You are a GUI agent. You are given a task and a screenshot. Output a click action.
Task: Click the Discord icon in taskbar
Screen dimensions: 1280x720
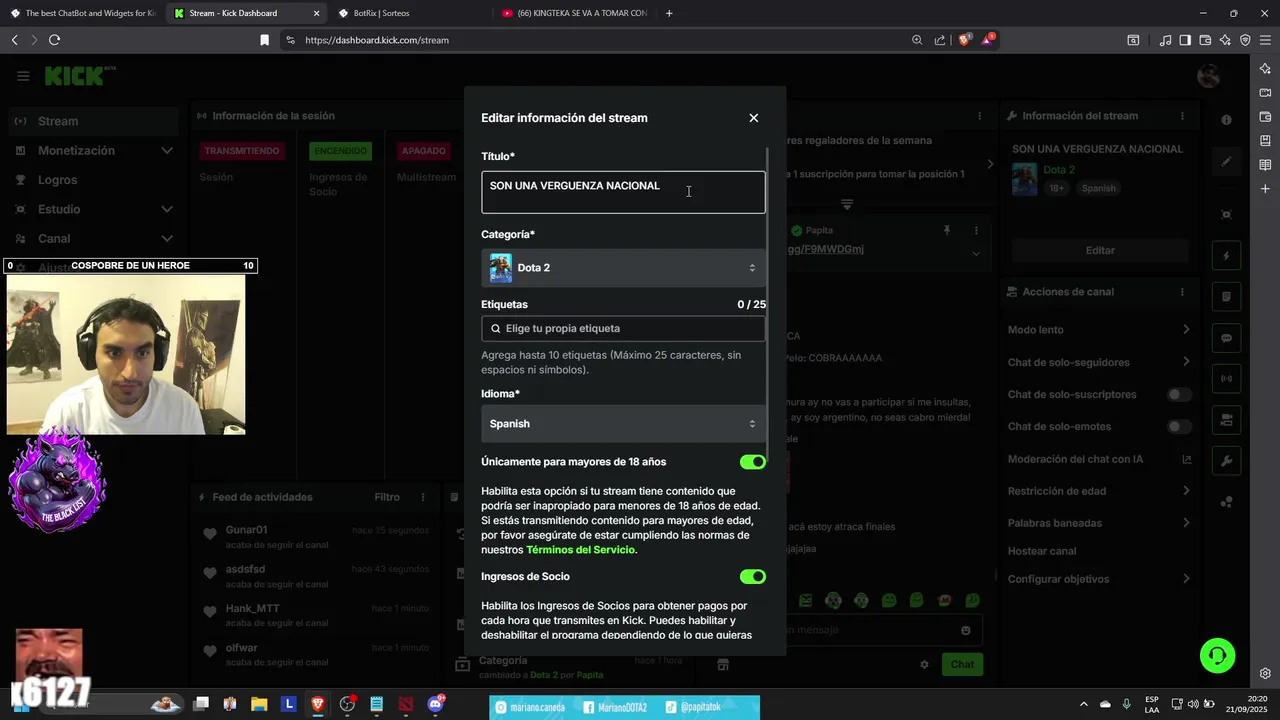coord(435,704)
